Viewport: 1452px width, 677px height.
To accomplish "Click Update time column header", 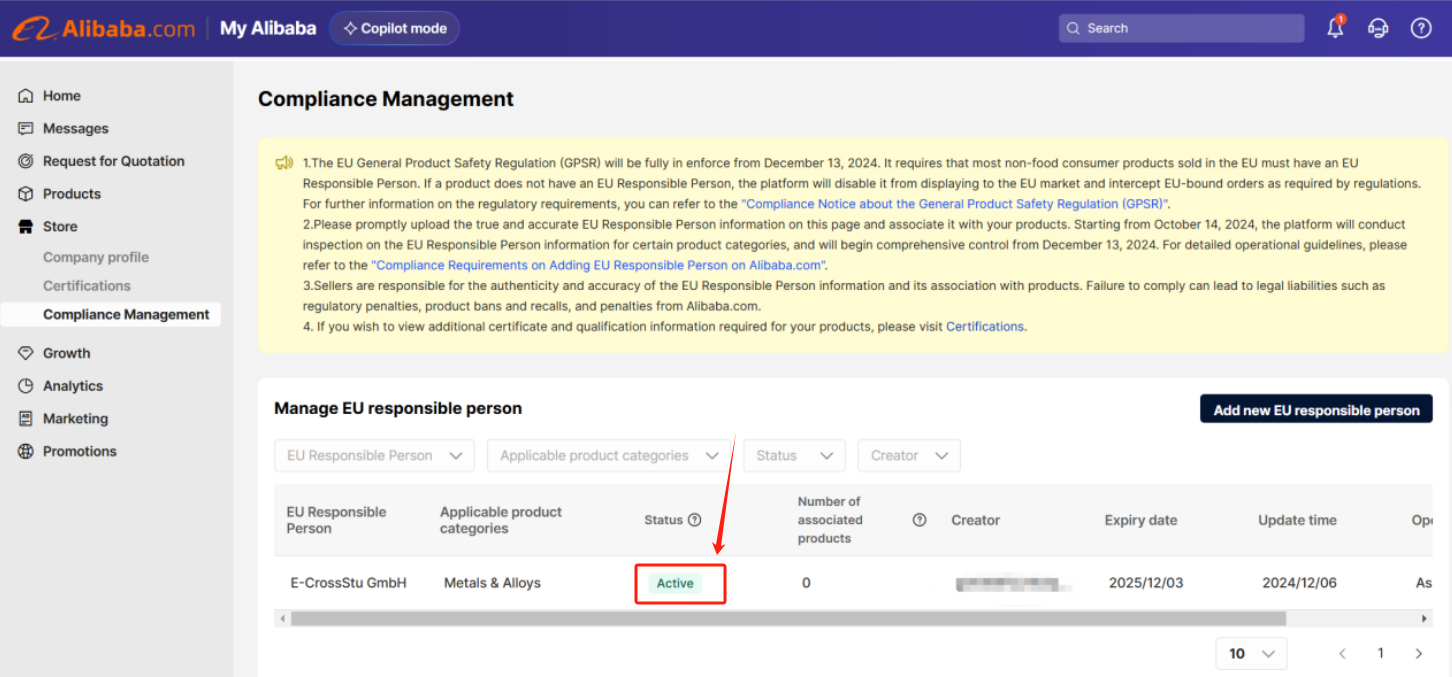I will click(1297, 520).
